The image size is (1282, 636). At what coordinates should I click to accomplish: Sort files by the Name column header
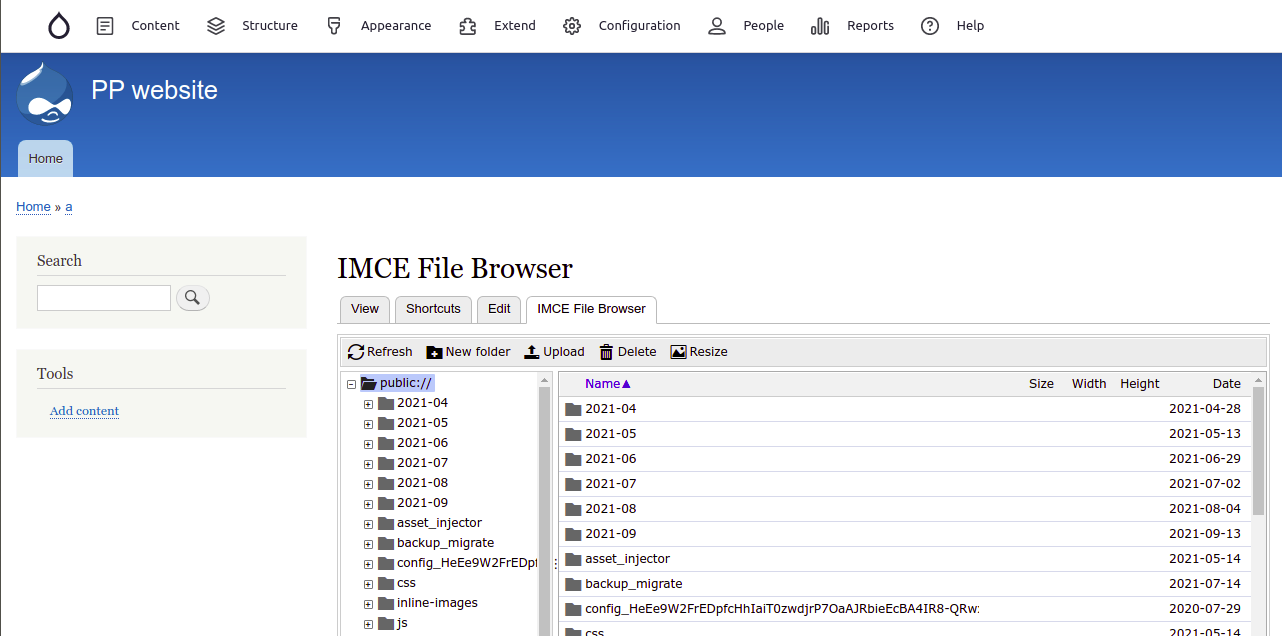click(603, 383)
